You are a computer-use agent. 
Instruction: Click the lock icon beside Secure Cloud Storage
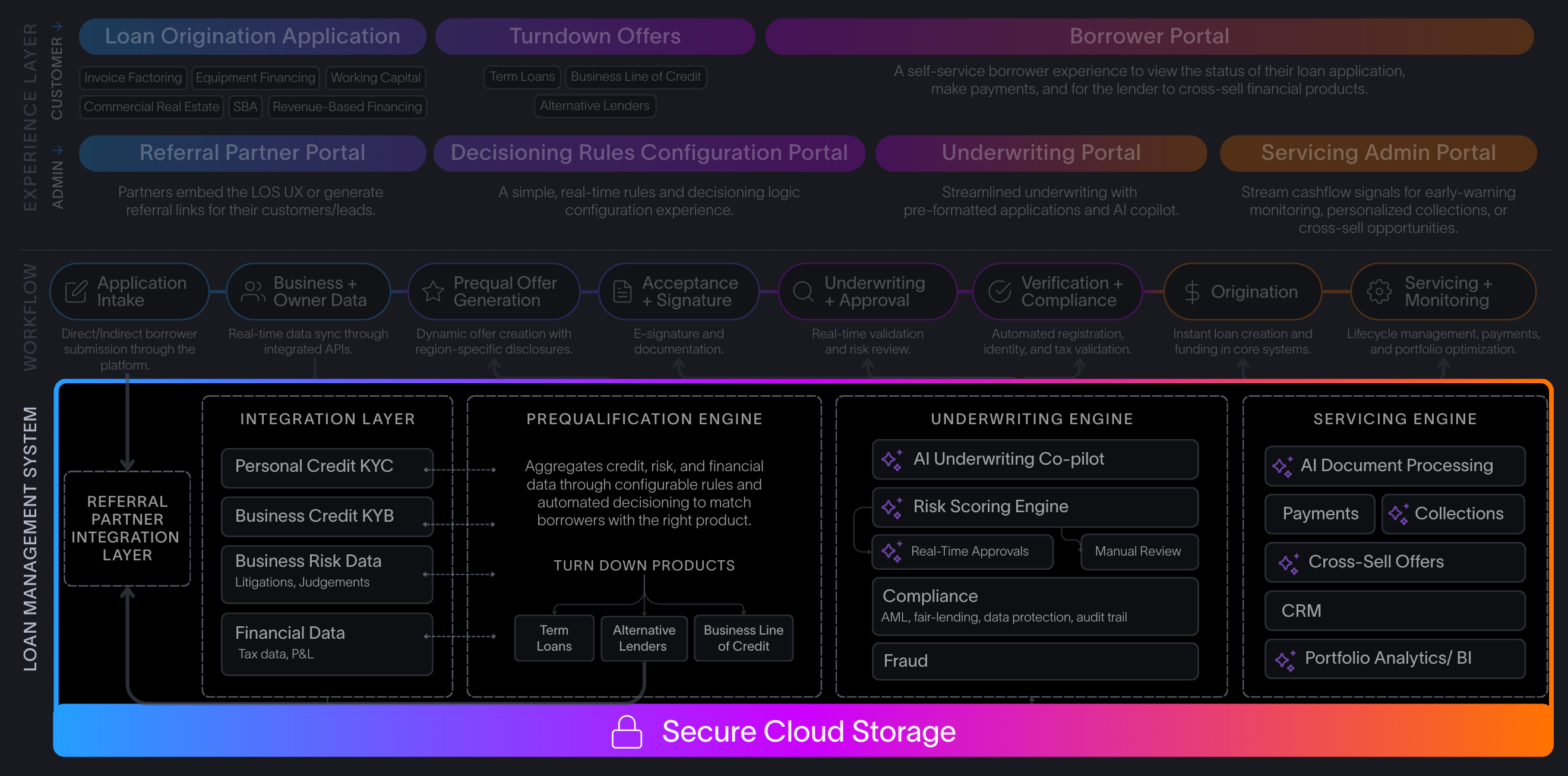tap(627, 731)
